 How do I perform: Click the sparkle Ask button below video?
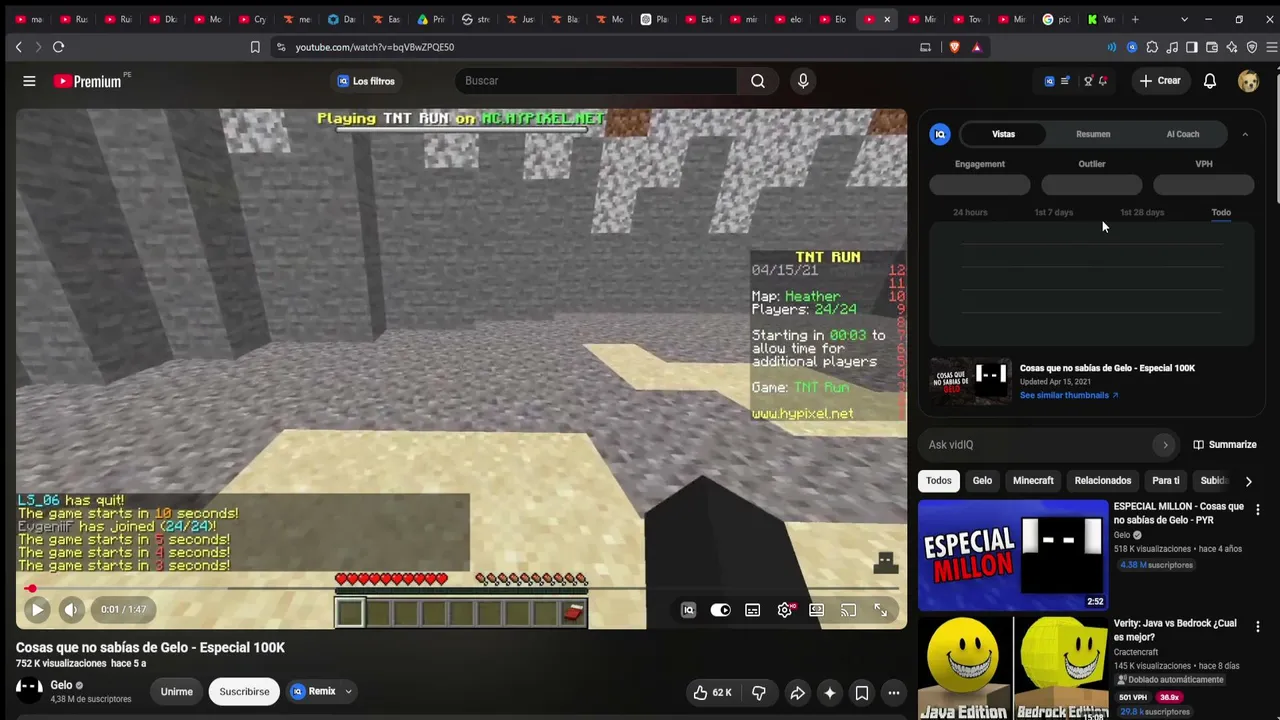[829, 692]
